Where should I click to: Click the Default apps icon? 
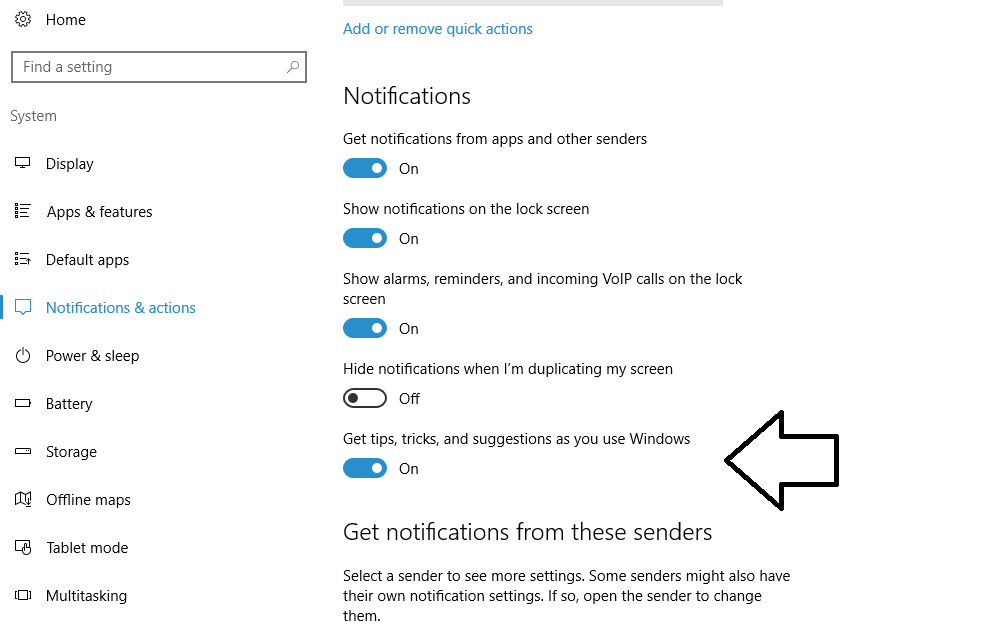23,260
